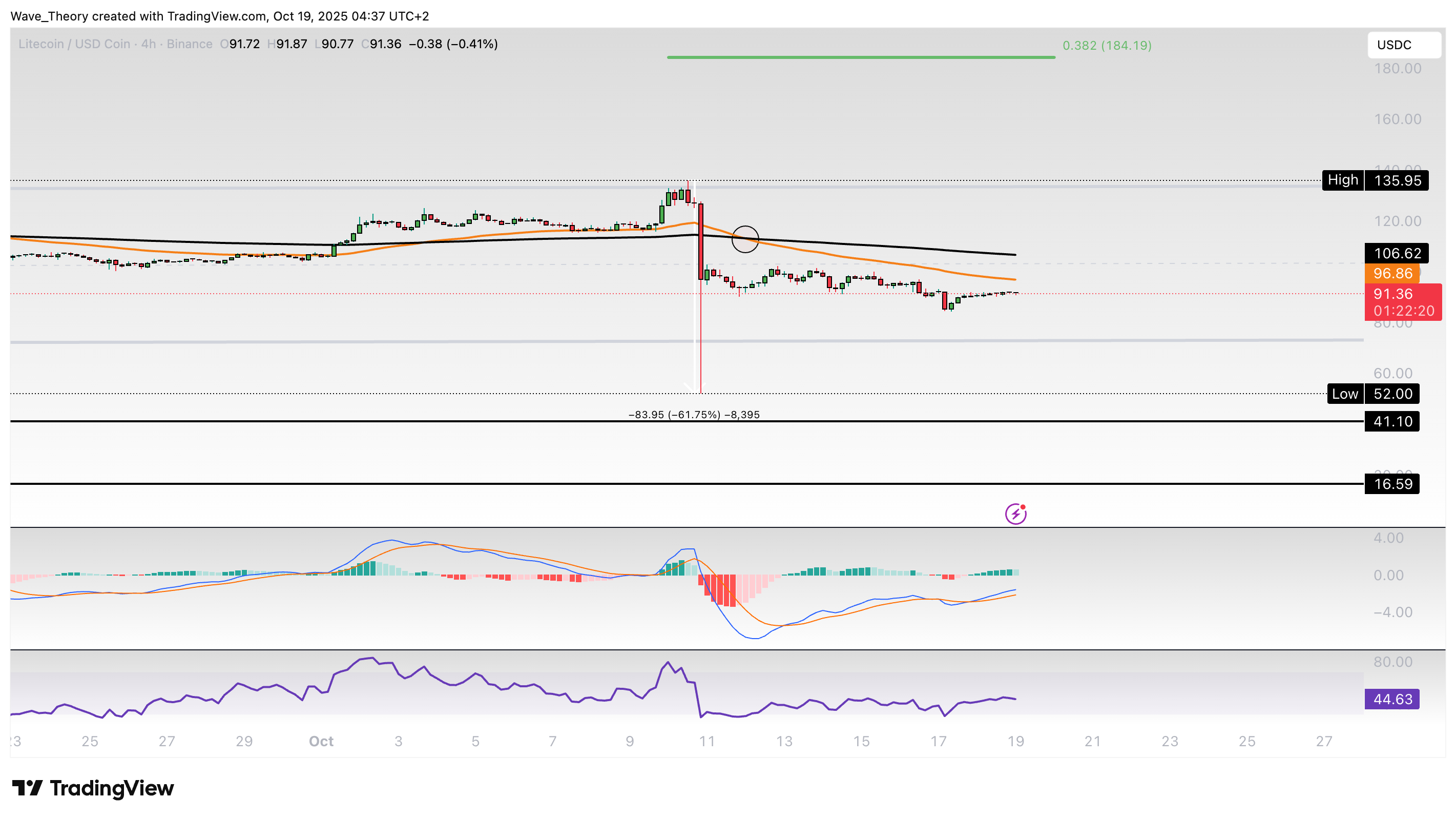Click the TradingView logo at the bottom left

pos(93,788)
